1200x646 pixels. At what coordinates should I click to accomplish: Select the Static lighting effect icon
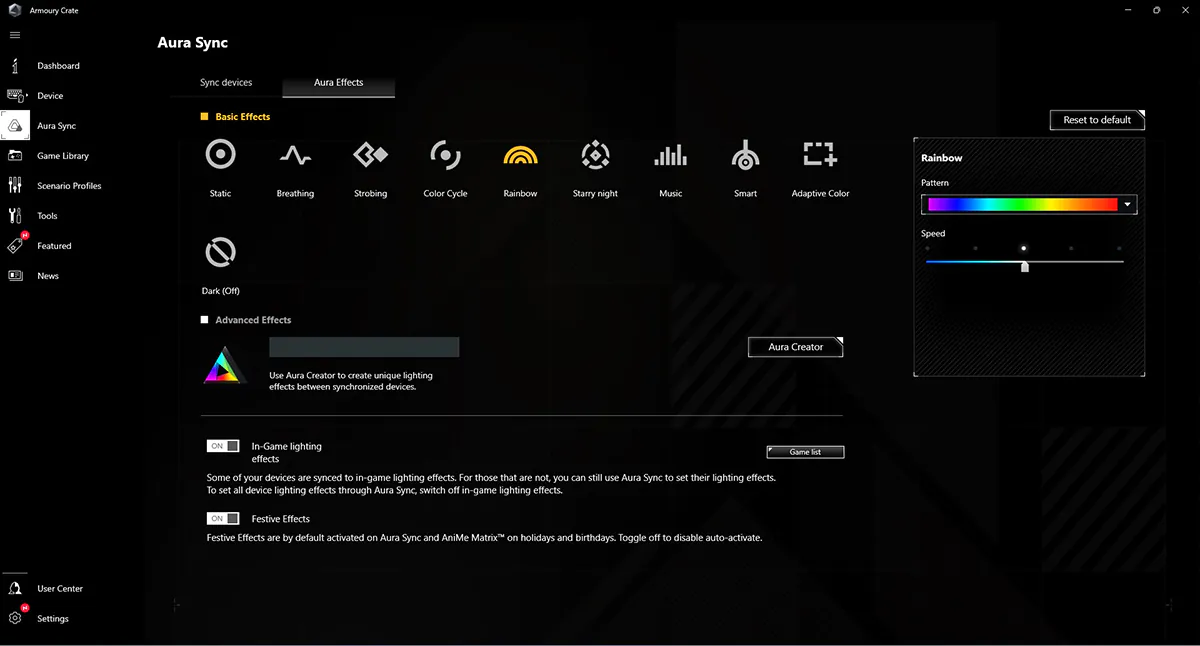point(220,155)
